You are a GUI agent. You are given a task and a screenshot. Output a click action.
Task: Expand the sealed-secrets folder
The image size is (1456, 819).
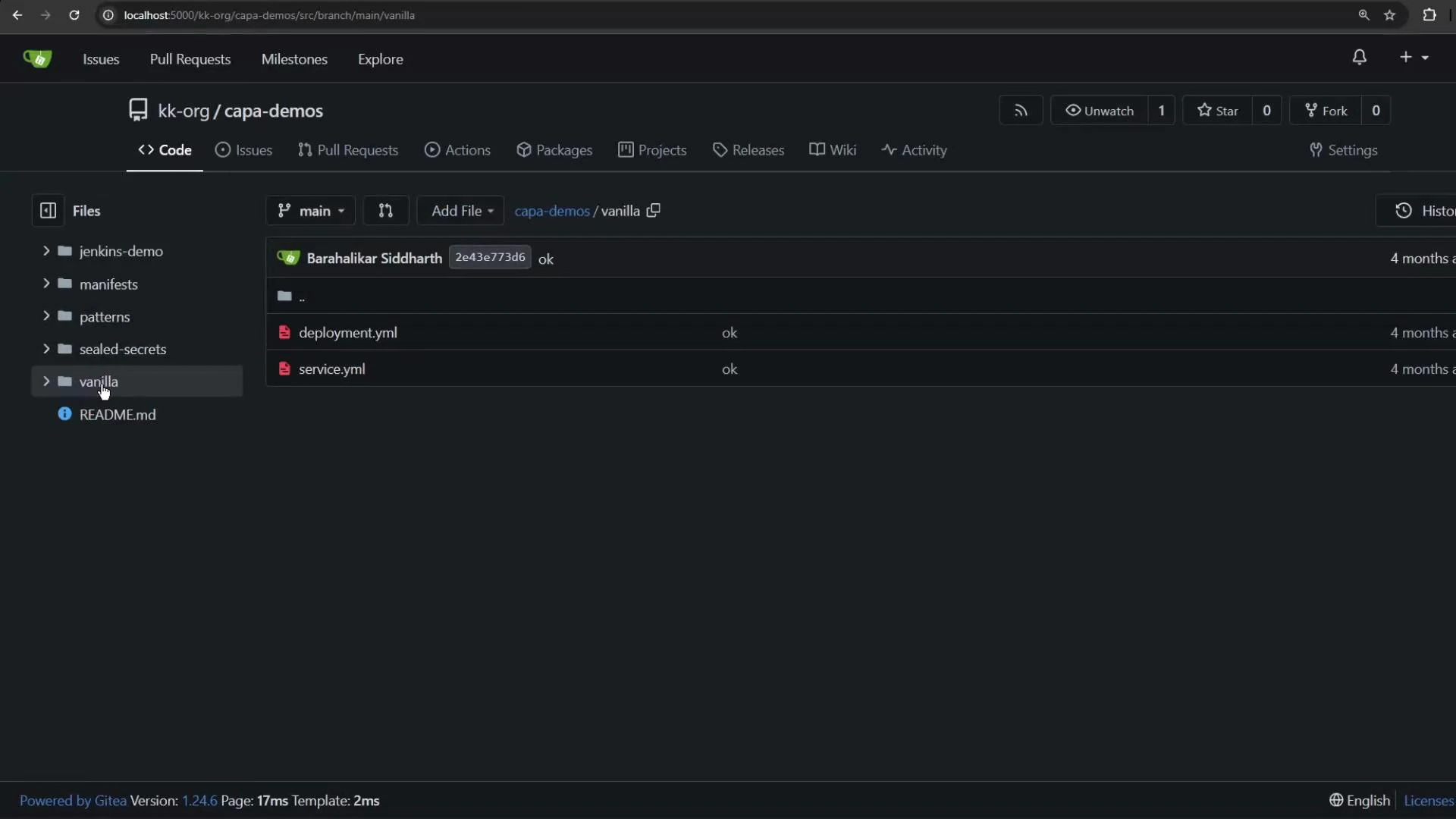[45, 349]
